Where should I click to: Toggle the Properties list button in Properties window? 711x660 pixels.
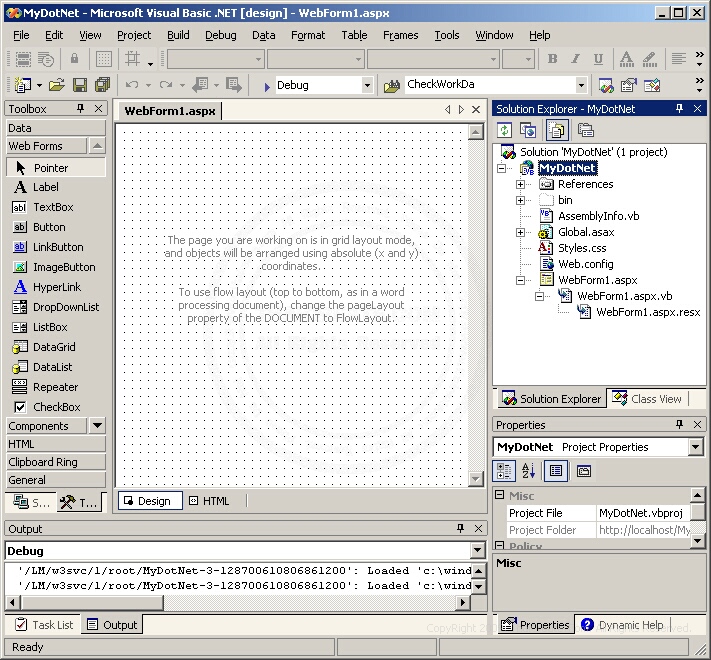coord(556,471)
